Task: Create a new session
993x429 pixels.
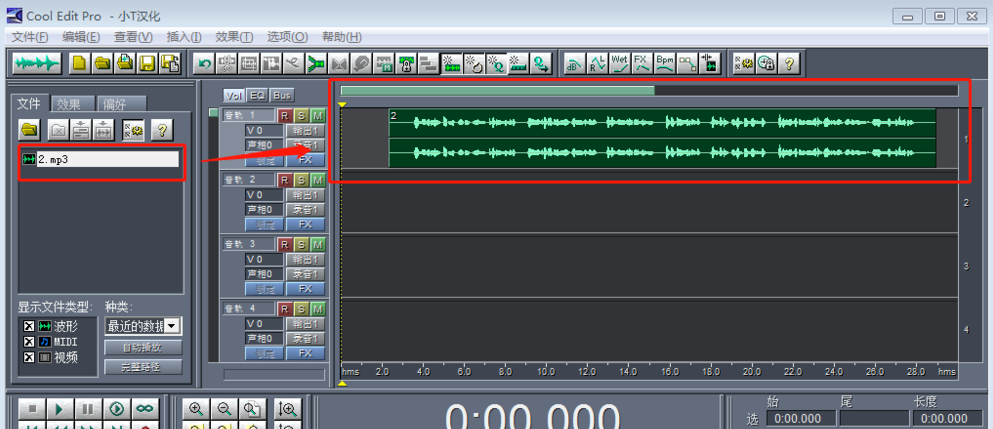Action: click(79, 63)
